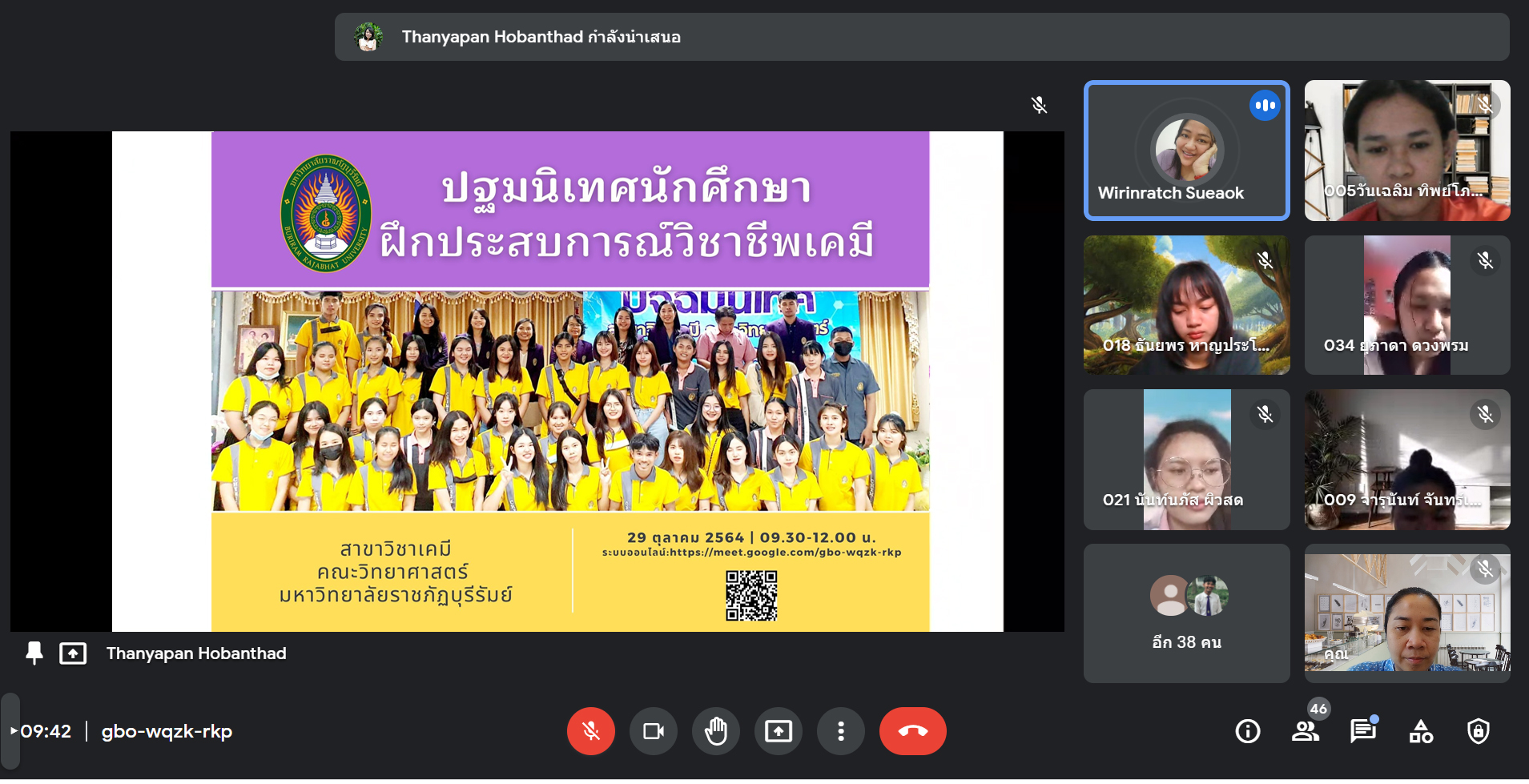Expand the side handle at the bottom-left edge
This screenshot has width=1529, height=784.
(10, 731)
